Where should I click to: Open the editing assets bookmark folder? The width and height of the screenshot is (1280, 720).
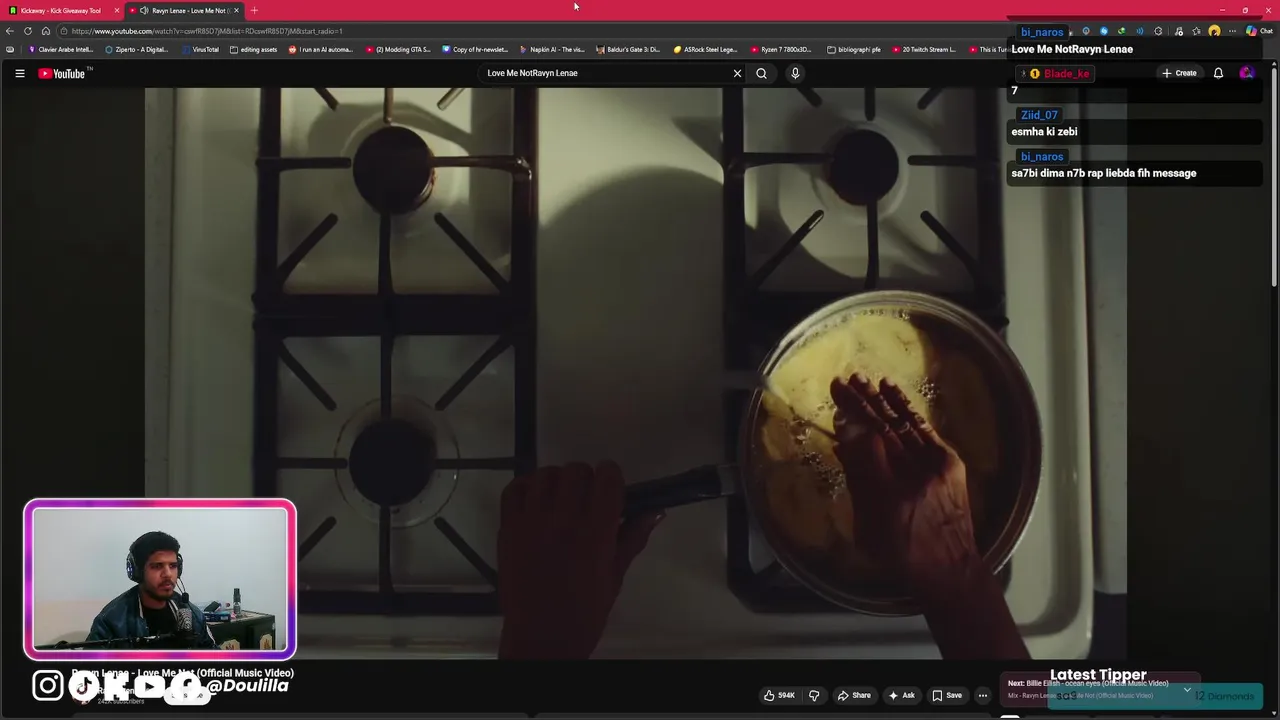coord(253,49)
